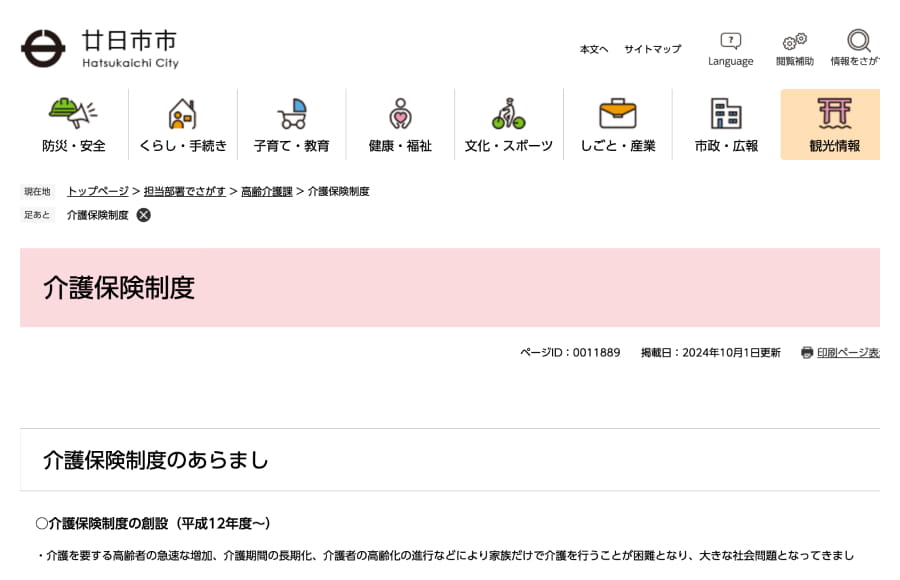This screenshot has width=900, height=580.
Task: Navigate to 高齢介護課 breadcrumb link
Action: 267,191
